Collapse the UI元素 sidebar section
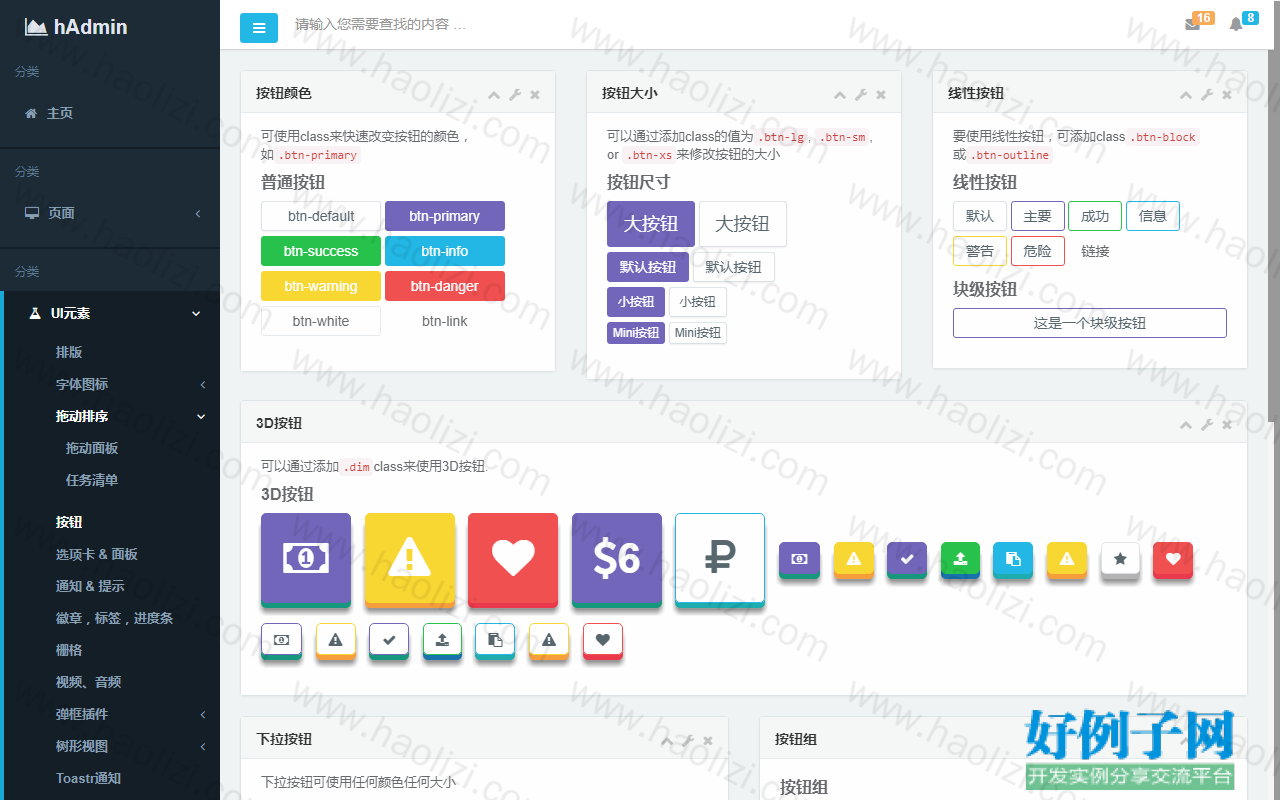The image size is (1280, 800). pos(110,313)
